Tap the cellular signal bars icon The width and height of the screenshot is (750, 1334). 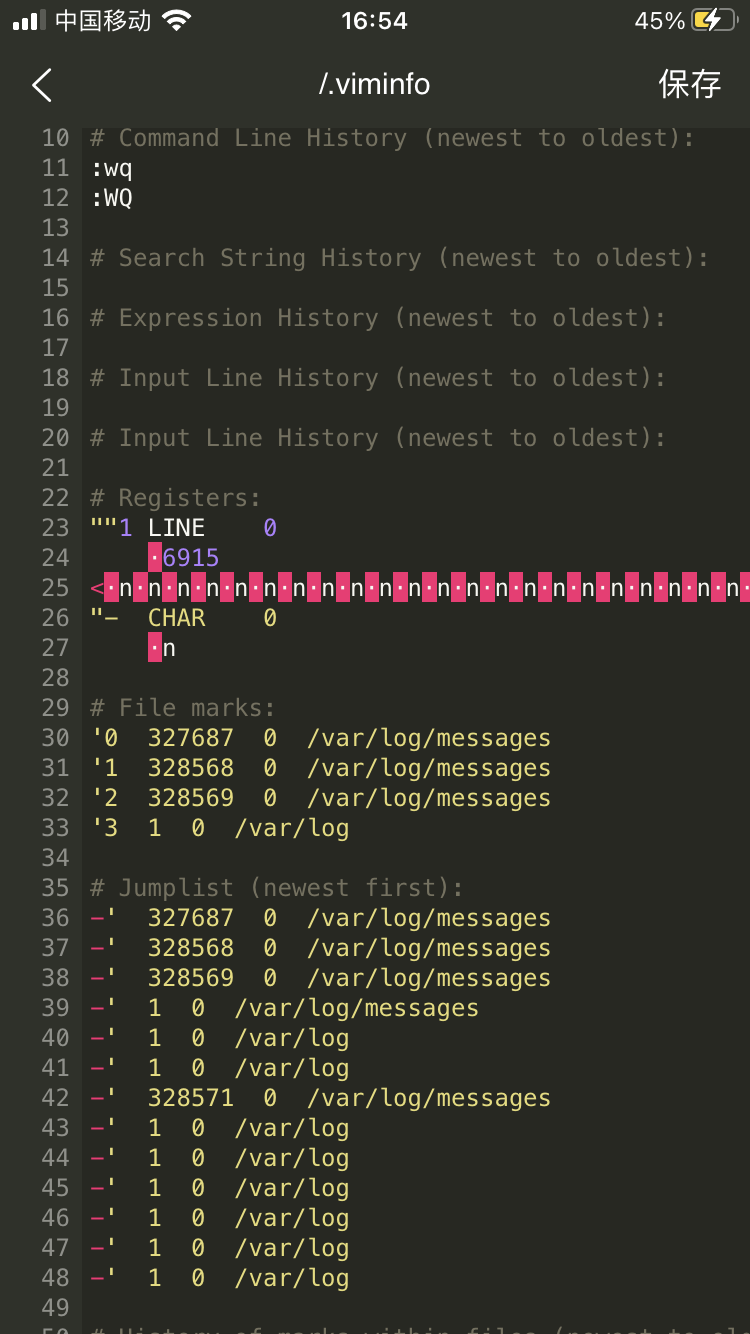point(30,21)
